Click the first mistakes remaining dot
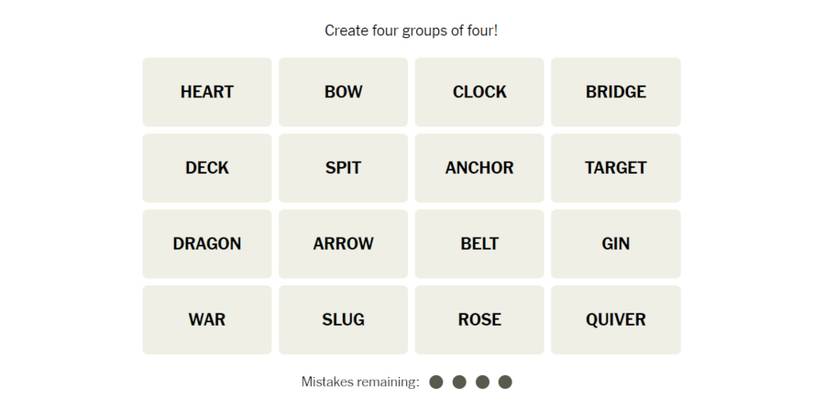 pyautogui.click(x=436, y=382)
